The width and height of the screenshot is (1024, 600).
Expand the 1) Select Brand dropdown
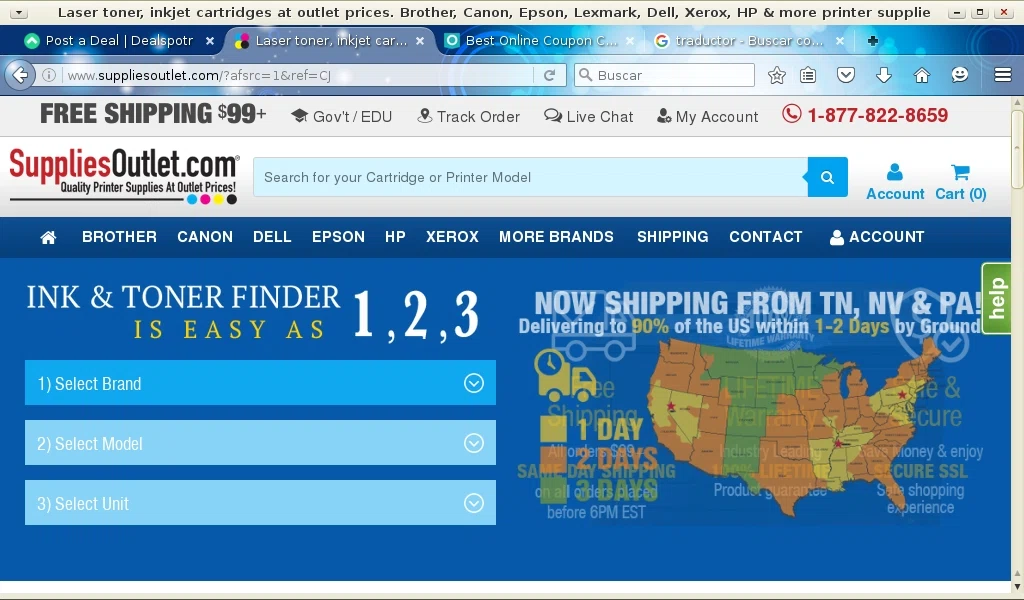(260, 383)
